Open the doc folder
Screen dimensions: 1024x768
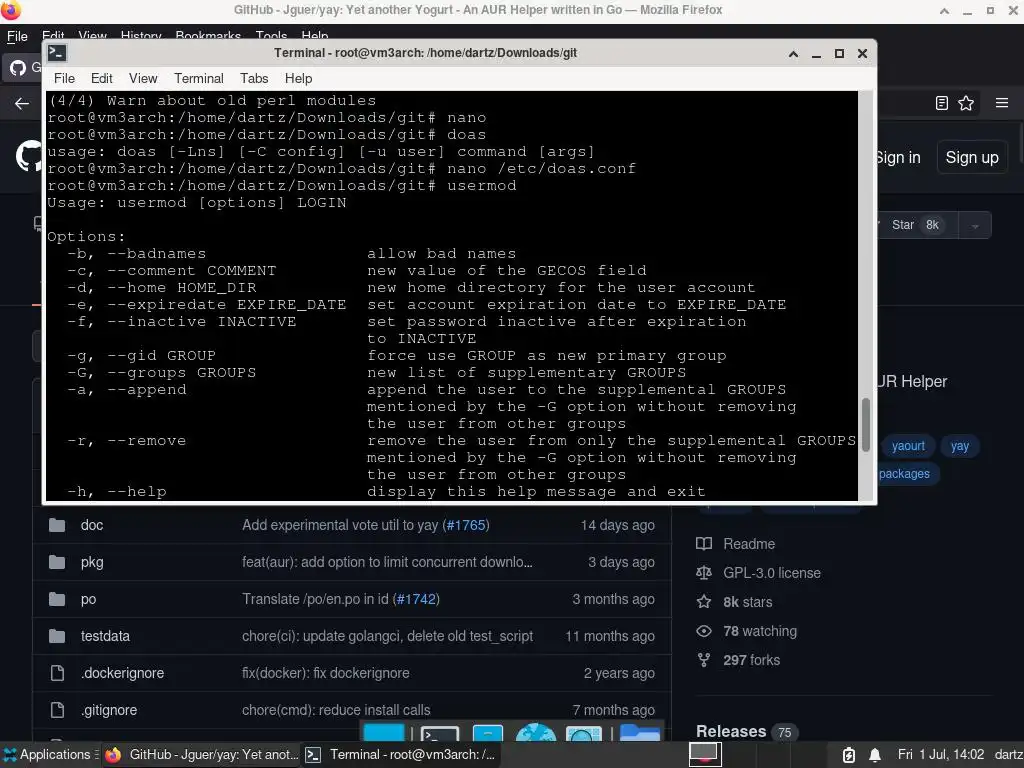[92, 525]
